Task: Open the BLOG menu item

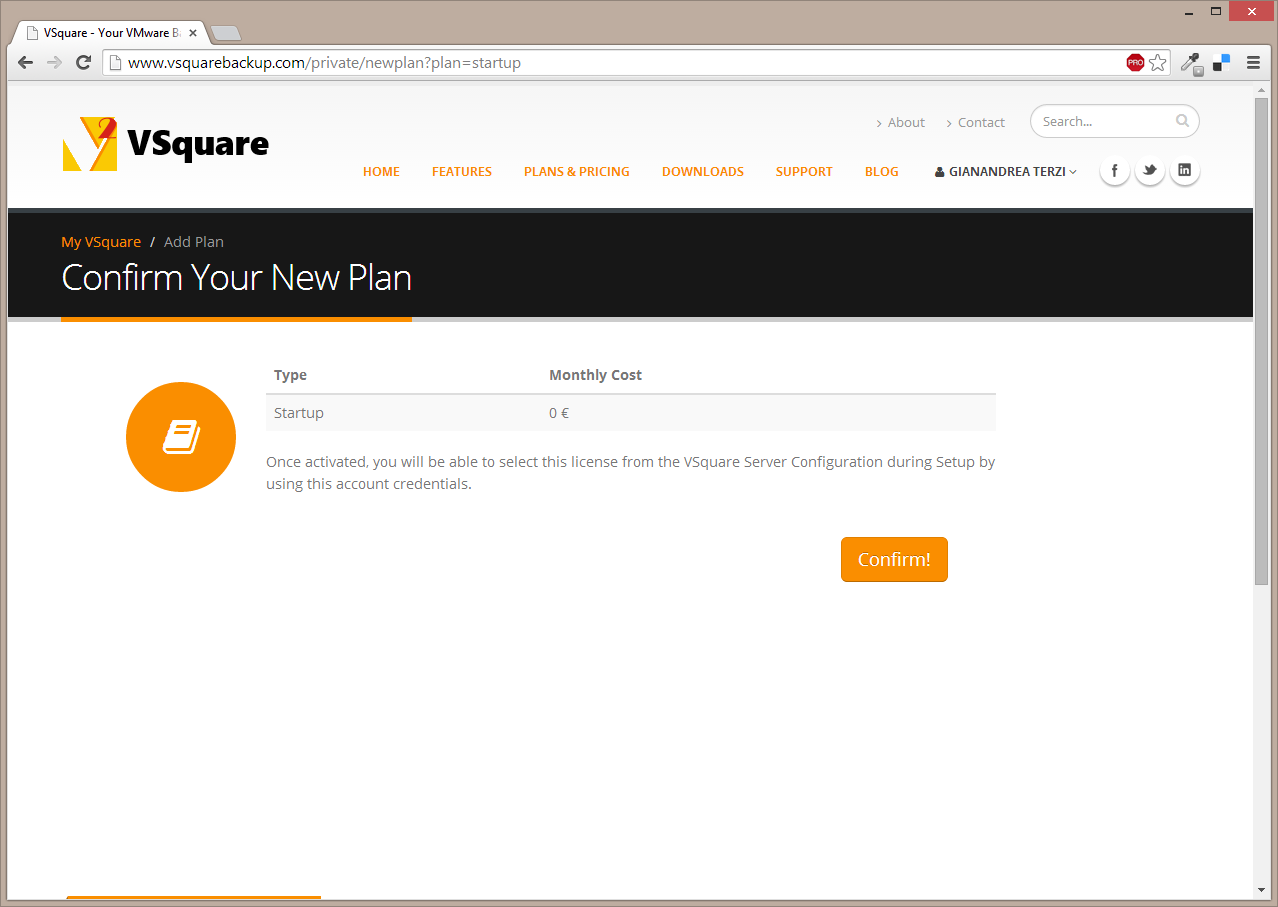Action: click(x=882, y=172)
